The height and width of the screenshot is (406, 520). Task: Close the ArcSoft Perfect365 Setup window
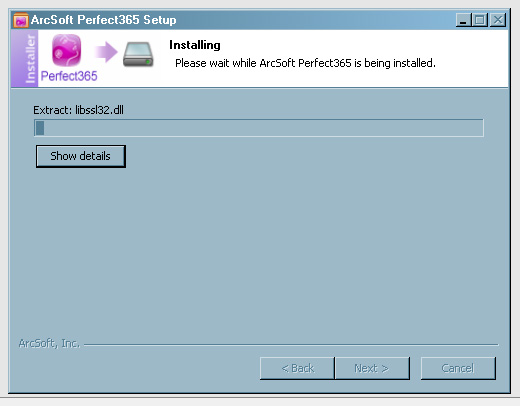click(x=498, y=20)
